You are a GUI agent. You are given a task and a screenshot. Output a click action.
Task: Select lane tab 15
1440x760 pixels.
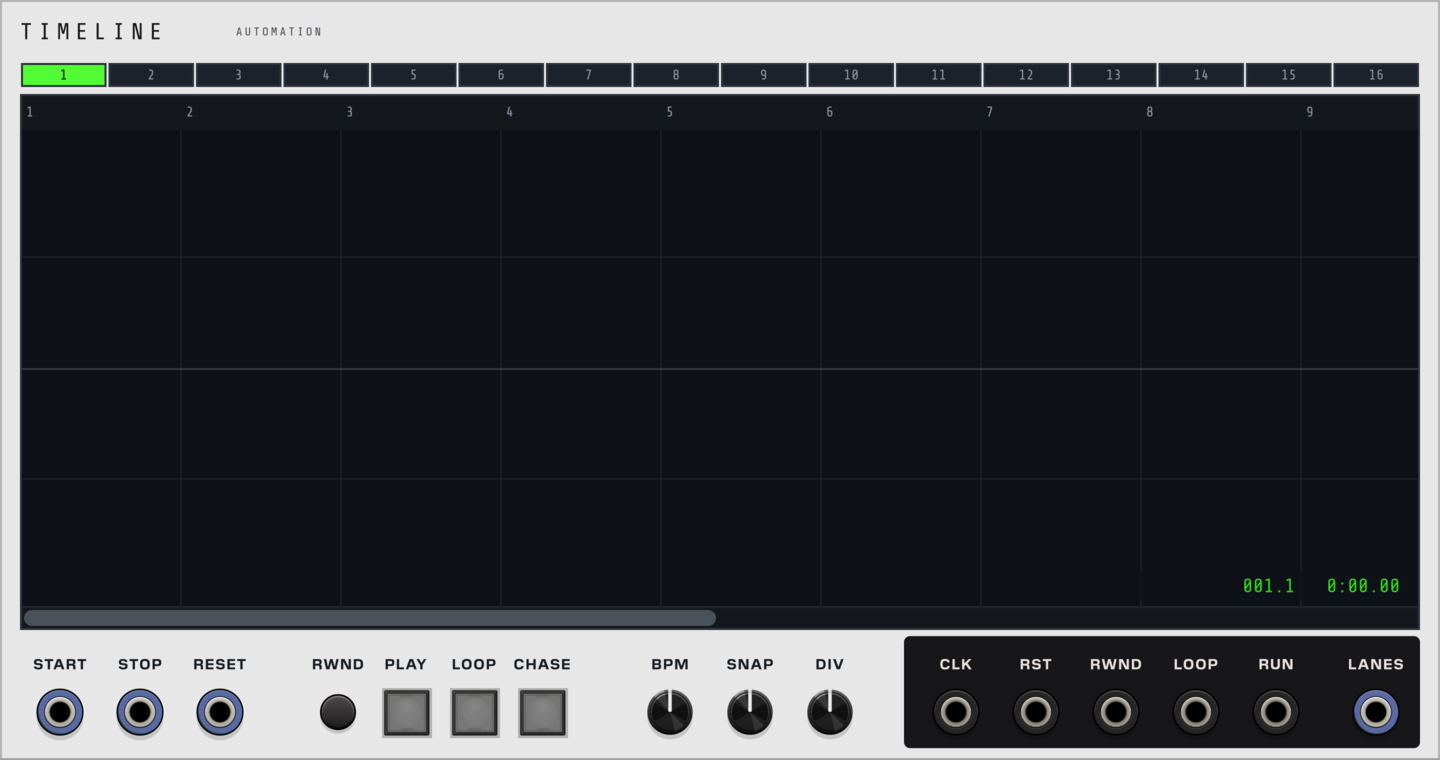click(x=1289, y=75)
